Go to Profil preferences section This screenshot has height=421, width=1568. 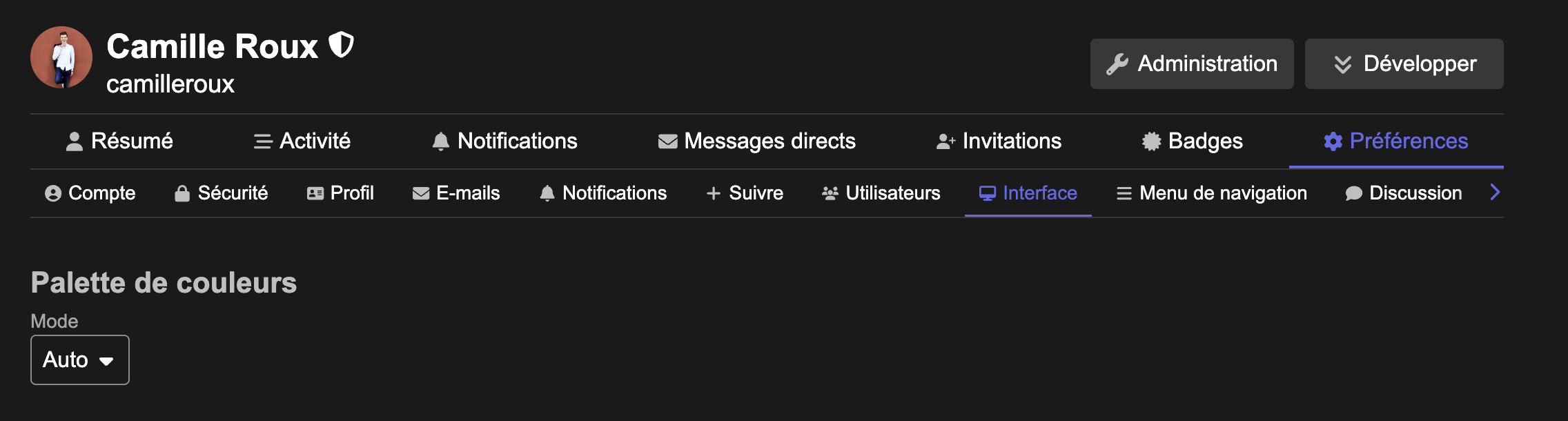pyautogui.click(x=340, y=193)
